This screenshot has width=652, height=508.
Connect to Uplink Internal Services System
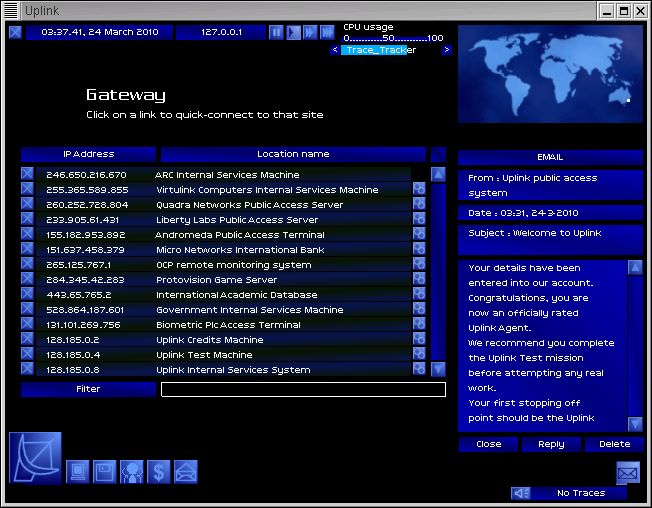pos(224,370)
